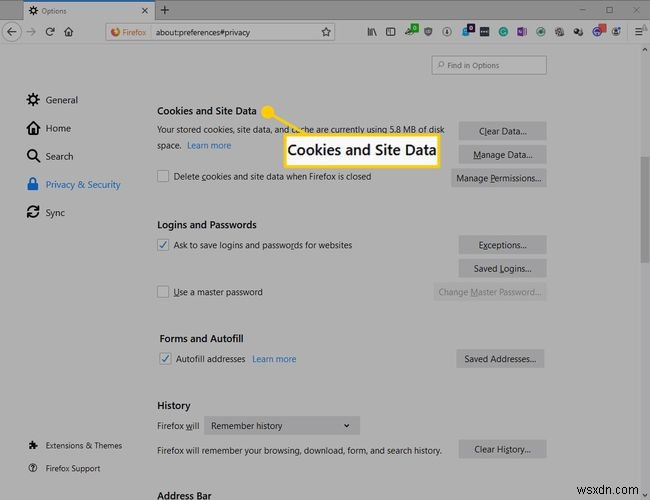
Task: Reload the current page
Action: pyautogui.click(x=50, y=32)
